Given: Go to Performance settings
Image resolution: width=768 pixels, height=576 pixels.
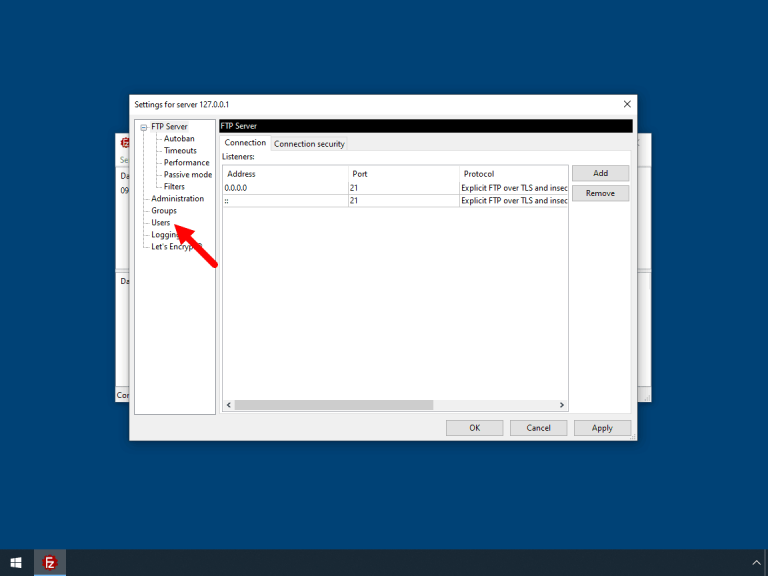Looking at the screenshot, I should (x=186, y=163).
